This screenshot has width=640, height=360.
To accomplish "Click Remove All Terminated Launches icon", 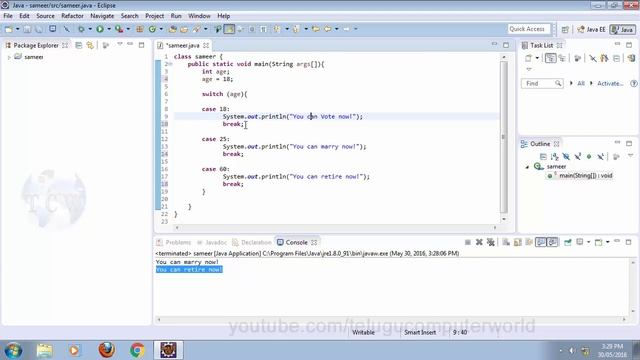I will [491, 242].
